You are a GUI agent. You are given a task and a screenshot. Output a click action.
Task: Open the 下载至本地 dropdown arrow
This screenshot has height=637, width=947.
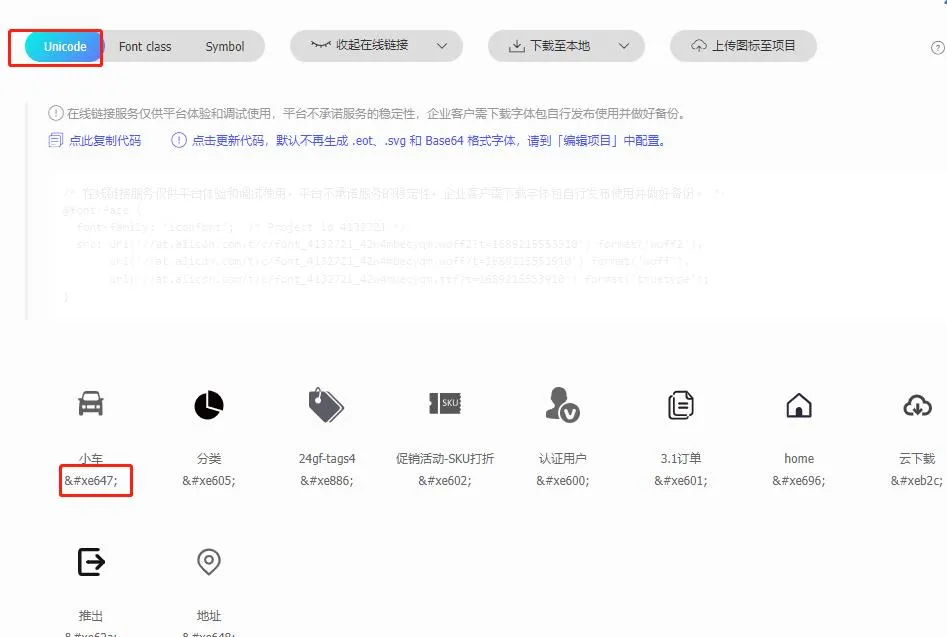(624, 46)
